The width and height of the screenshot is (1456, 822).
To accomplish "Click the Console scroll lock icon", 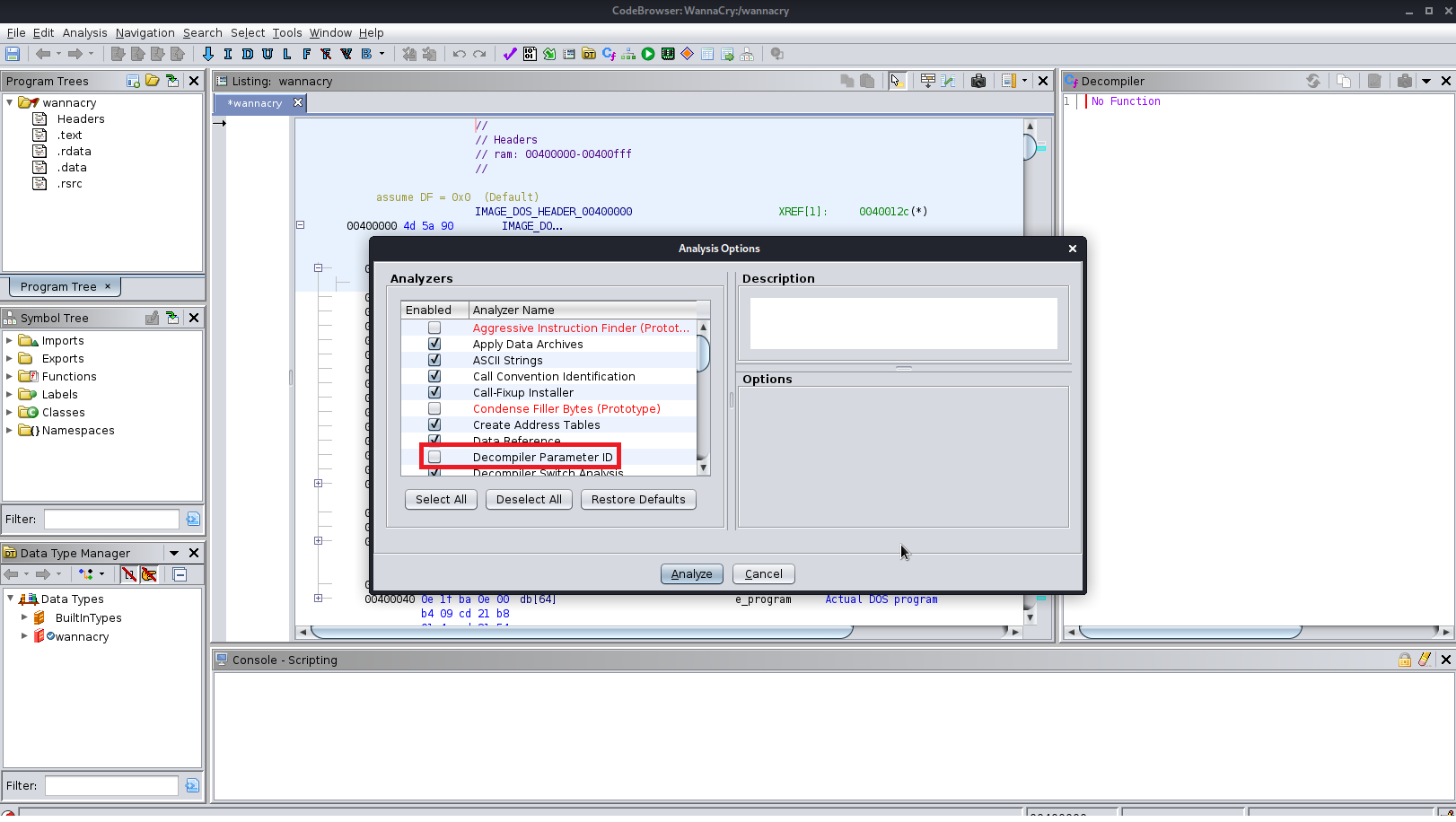I will (1405, 660).
